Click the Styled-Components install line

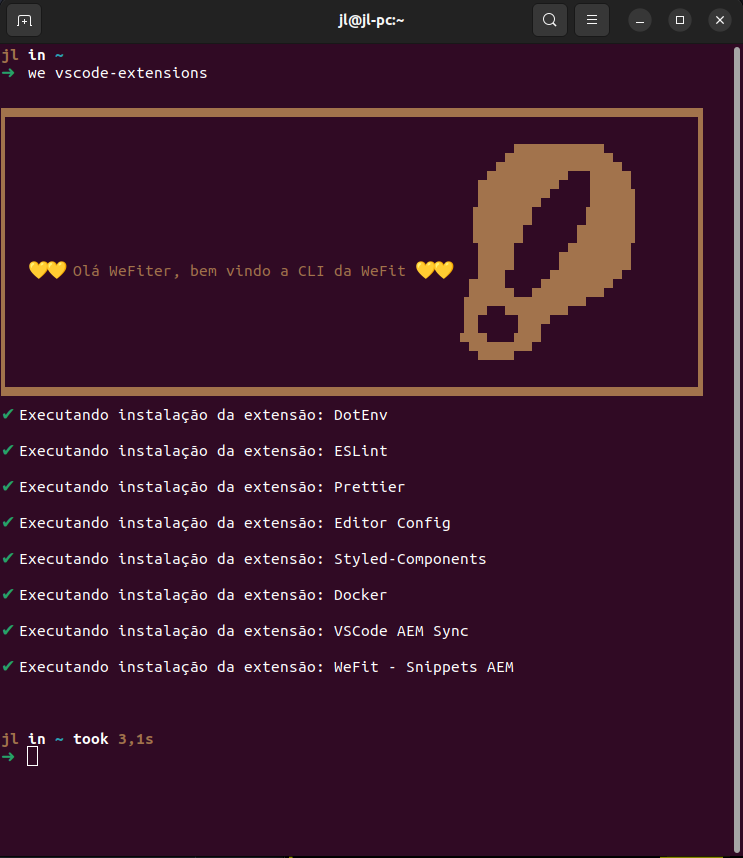tap(244, 559)
